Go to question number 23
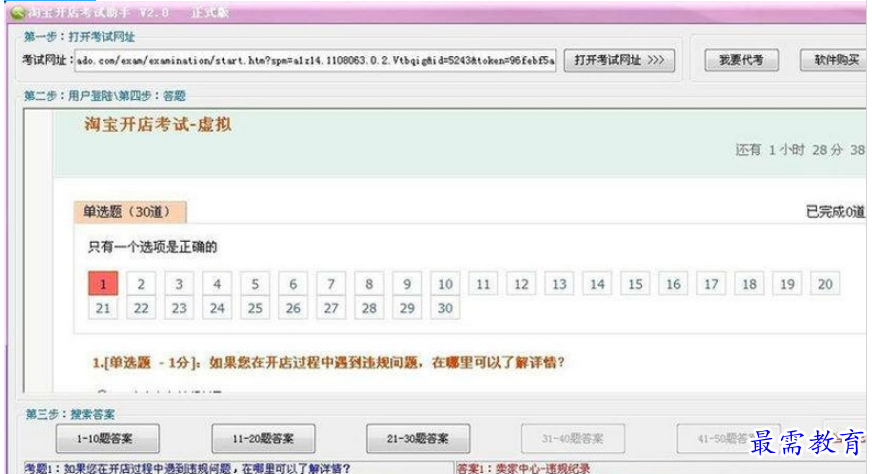This screenshot has width=872, height=474. coord(179,308)
